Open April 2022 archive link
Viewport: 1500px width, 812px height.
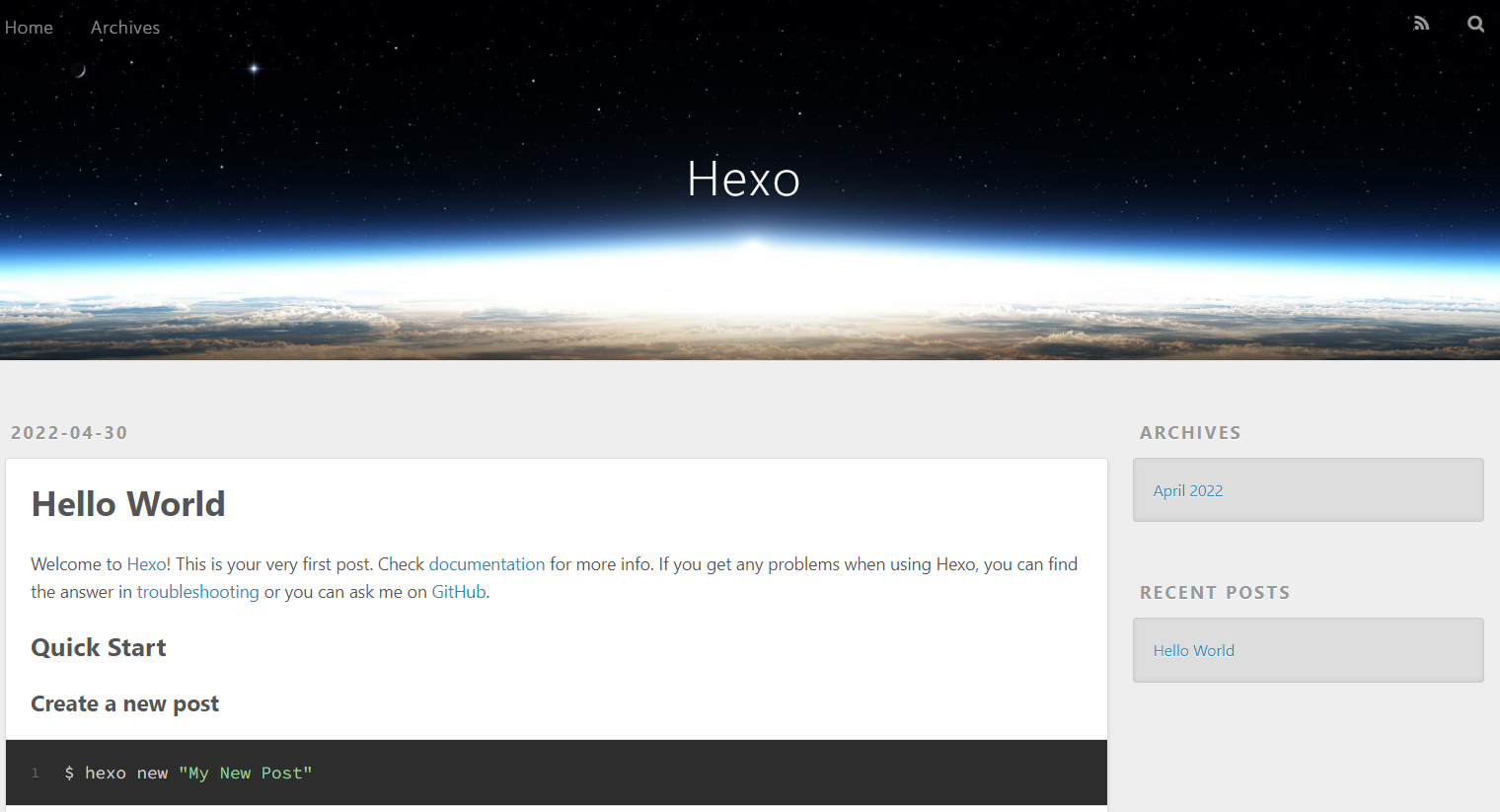(1188, 490)
